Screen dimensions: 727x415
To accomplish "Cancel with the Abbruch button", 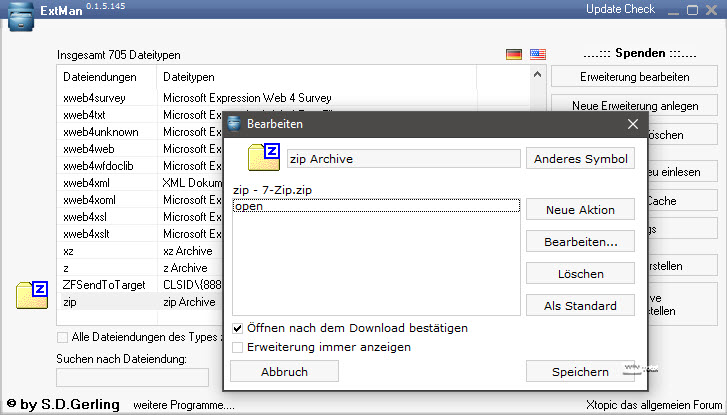I will coord(284,371).
